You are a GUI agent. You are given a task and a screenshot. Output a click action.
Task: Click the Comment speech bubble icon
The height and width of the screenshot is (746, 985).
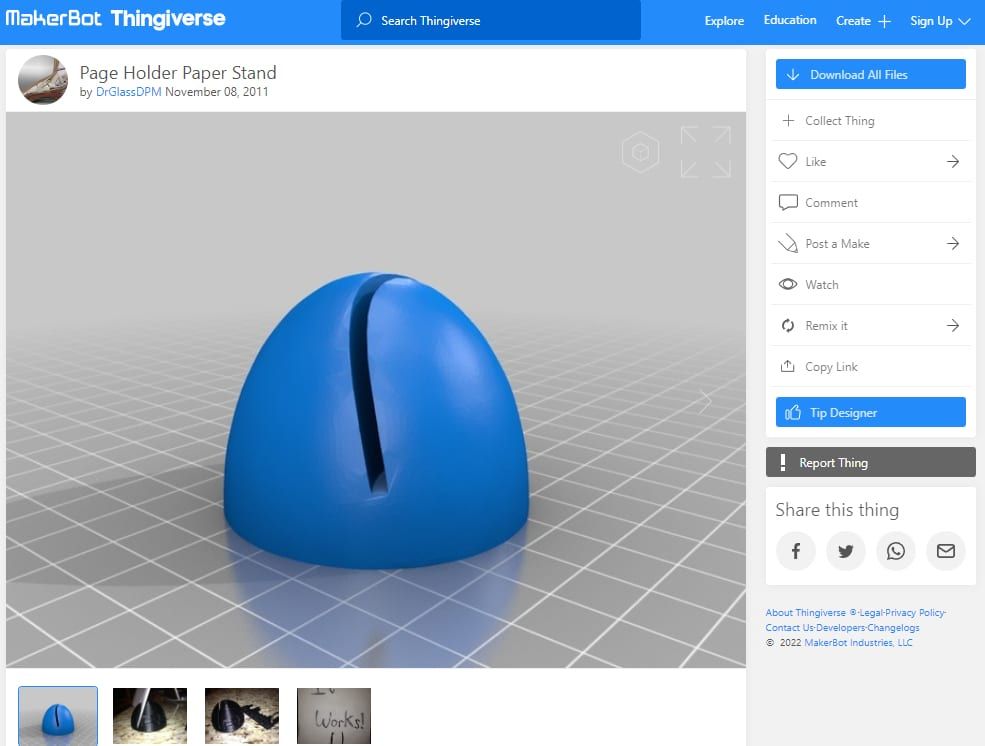click(789, 202)
